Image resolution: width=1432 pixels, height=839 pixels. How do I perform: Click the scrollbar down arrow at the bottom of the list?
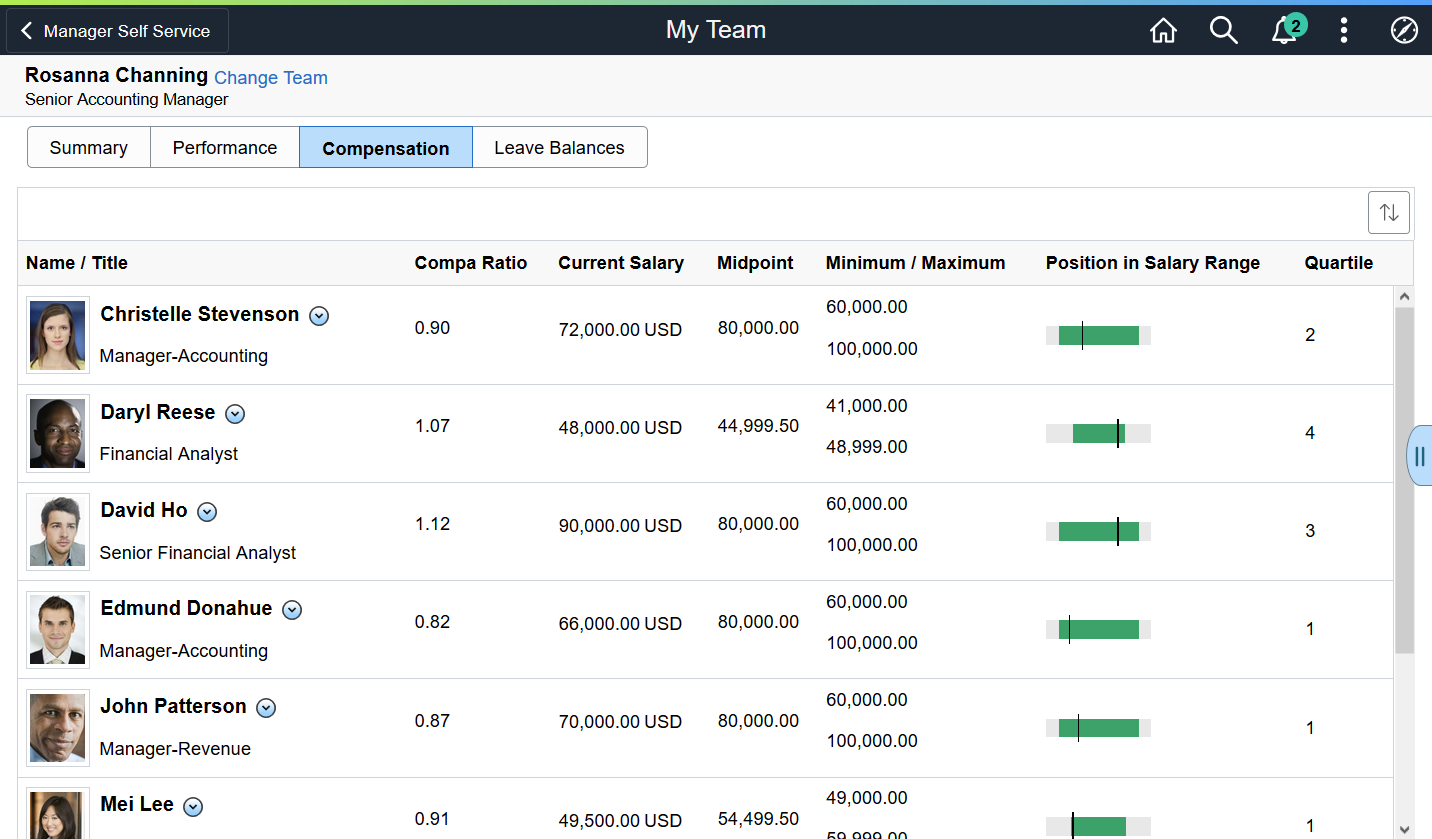tap(1404, 829)
